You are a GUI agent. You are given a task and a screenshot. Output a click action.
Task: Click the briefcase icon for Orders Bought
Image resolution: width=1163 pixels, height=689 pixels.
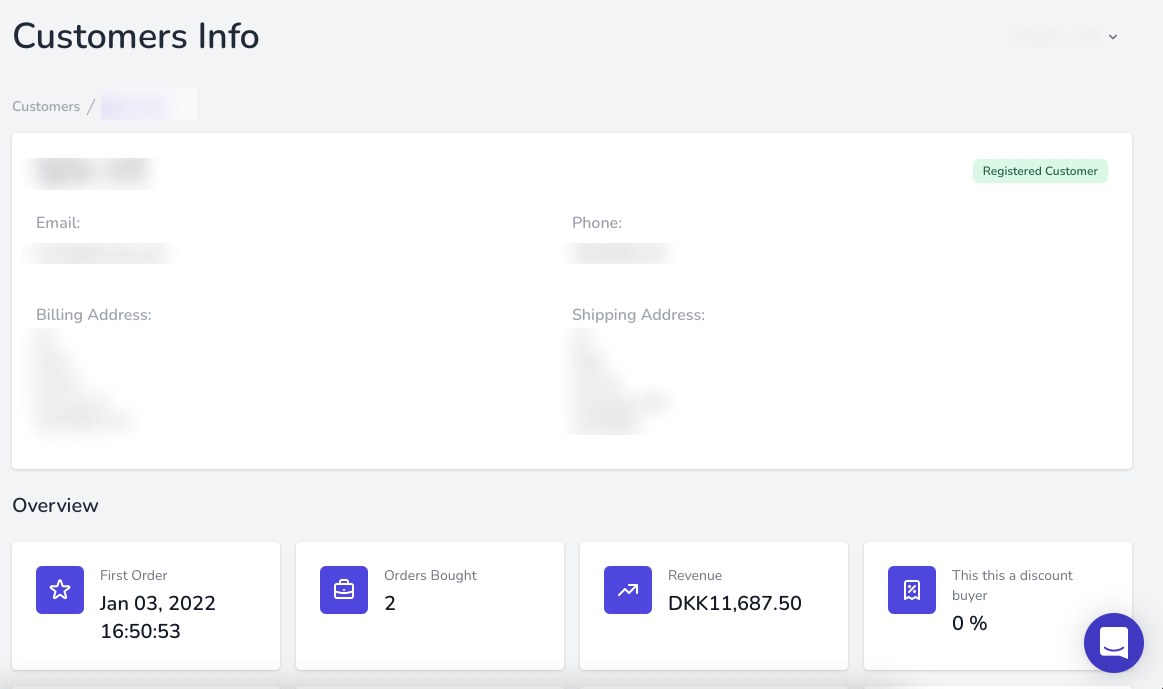[344, 590]
